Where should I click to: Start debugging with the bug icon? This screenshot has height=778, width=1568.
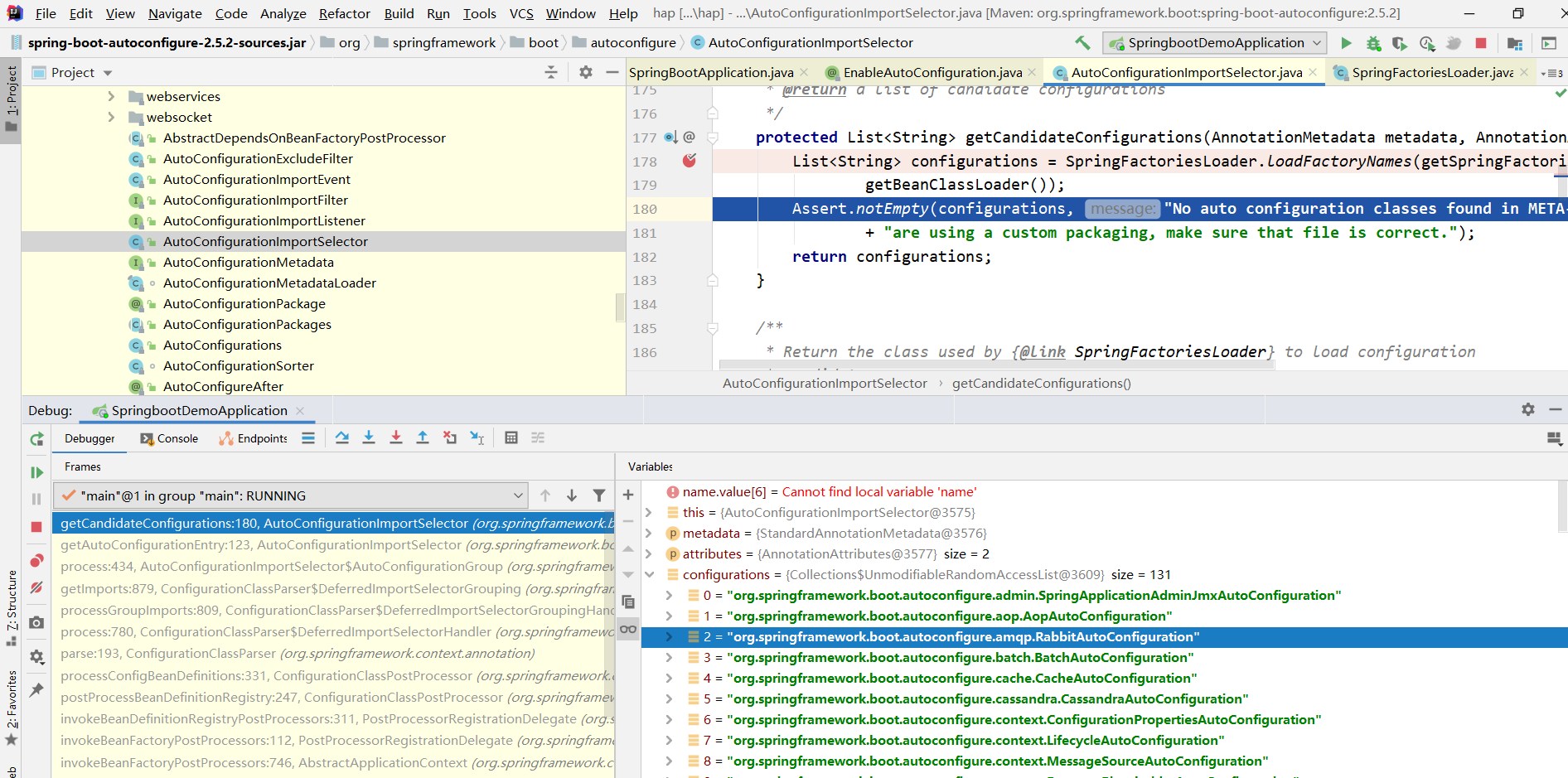point(1373,42)
